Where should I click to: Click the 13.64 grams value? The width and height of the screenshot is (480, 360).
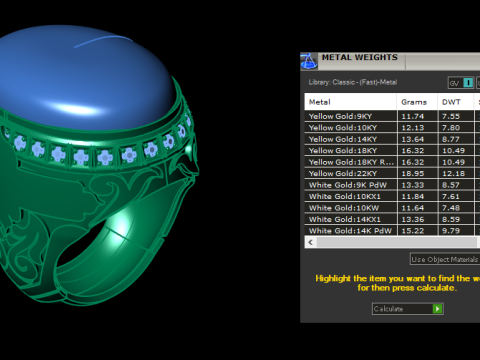(x=413, y=139)
